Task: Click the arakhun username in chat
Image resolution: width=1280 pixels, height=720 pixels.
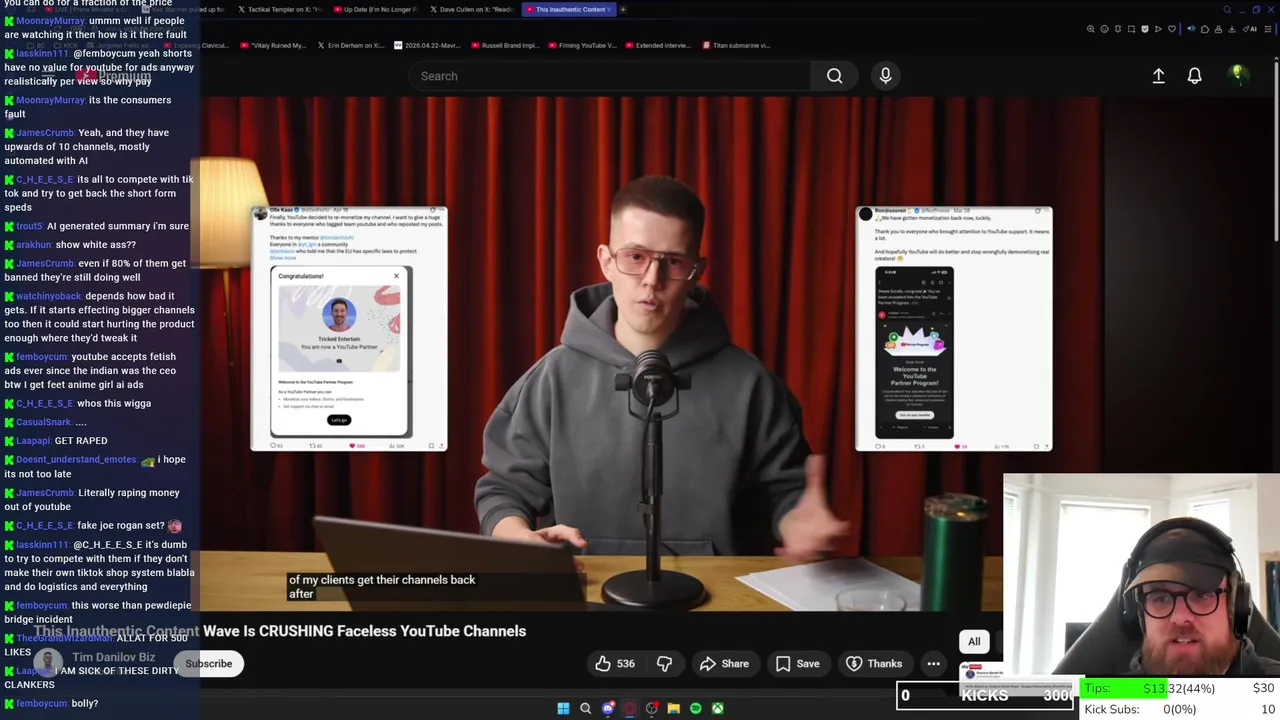Action: tap(33, 244)
